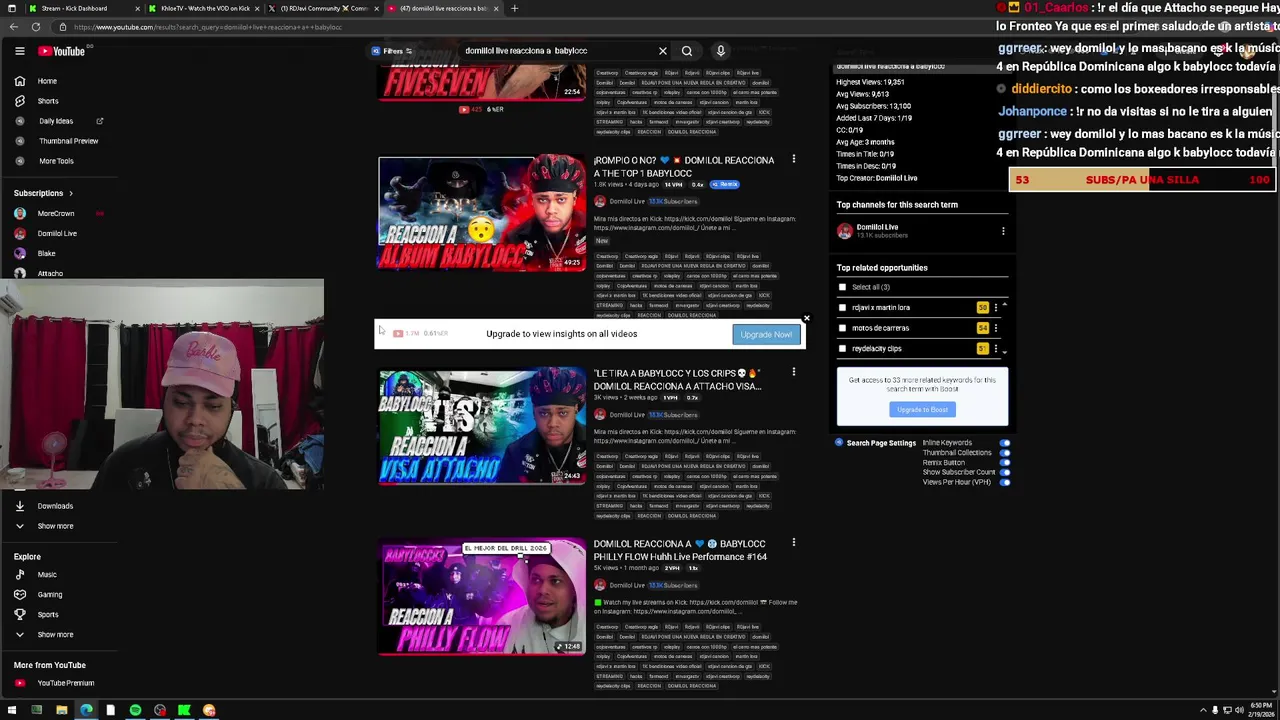This screenshot has width=1280, height=720.
Task: Check the motos de carreras checkbox
Action: pyautogui.click(x=842, y=328)
